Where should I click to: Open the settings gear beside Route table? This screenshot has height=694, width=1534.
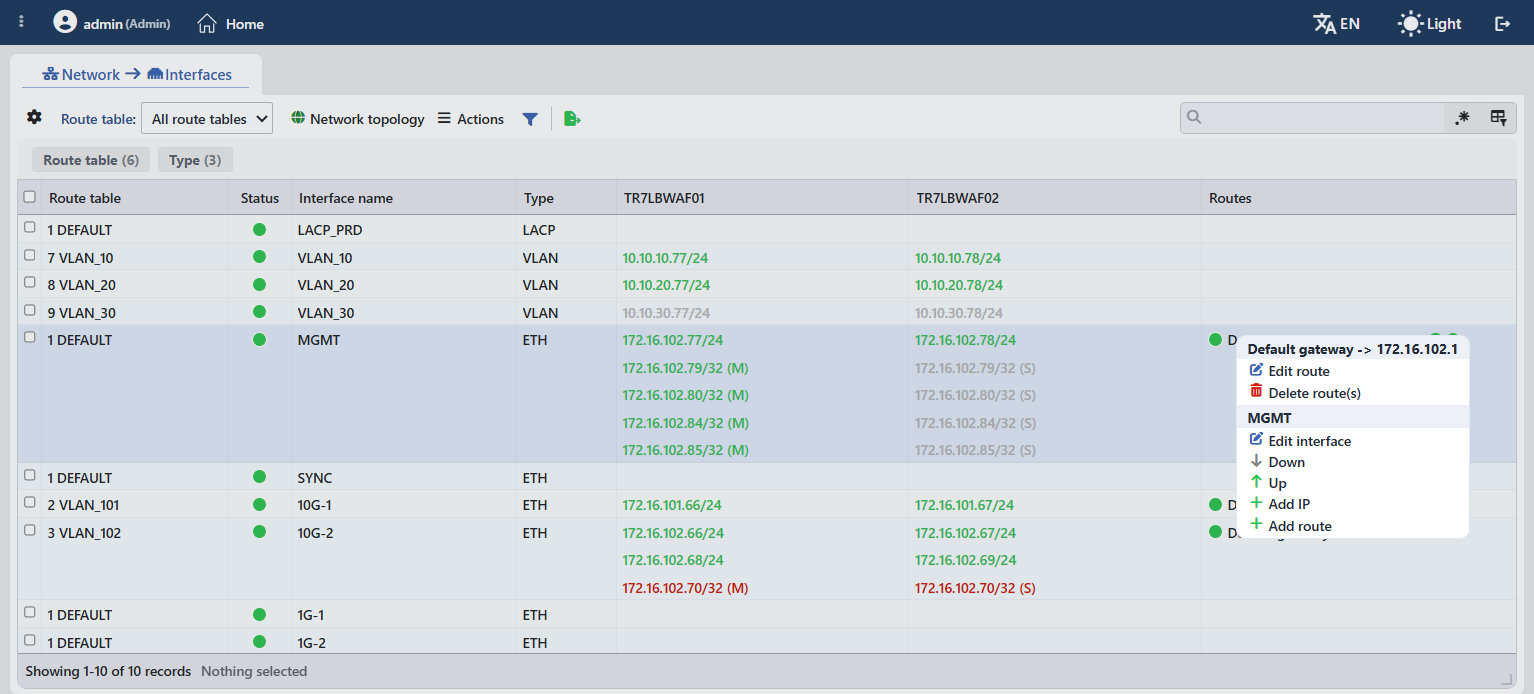tap(34, 118)
